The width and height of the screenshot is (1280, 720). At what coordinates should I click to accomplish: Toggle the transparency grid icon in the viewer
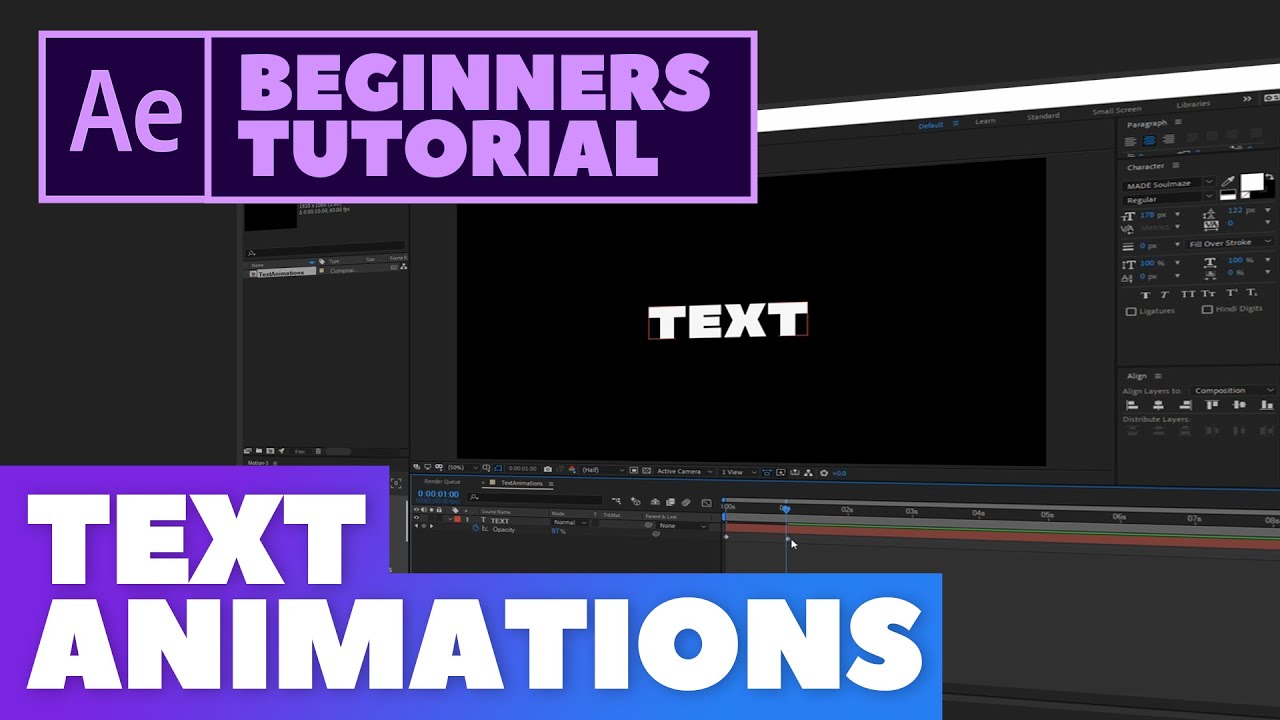pyautogui.click(x=646, y=471)
